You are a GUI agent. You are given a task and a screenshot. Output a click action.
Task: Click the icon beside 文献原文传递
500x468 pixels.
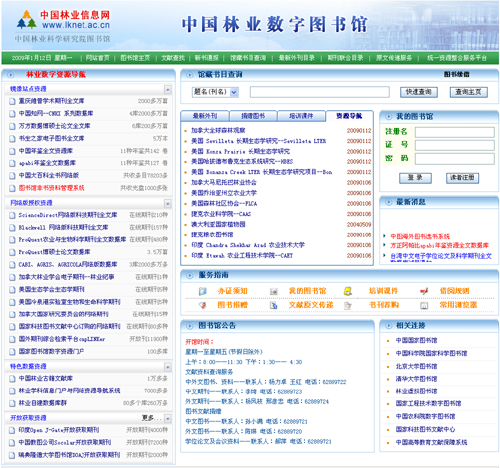(x=274, y=305)
